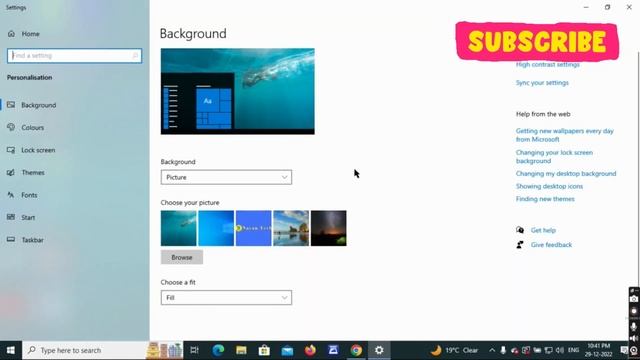Open the Mail app from the taskbar
Screen dimensions: 640x360
click(x=287, y=350)
